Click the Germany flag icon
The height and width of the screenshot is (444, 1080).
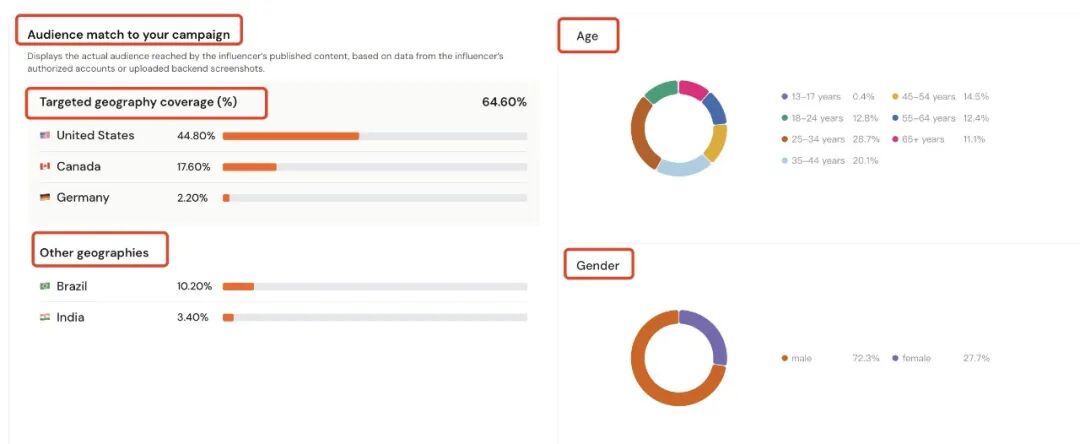point(44,197)
